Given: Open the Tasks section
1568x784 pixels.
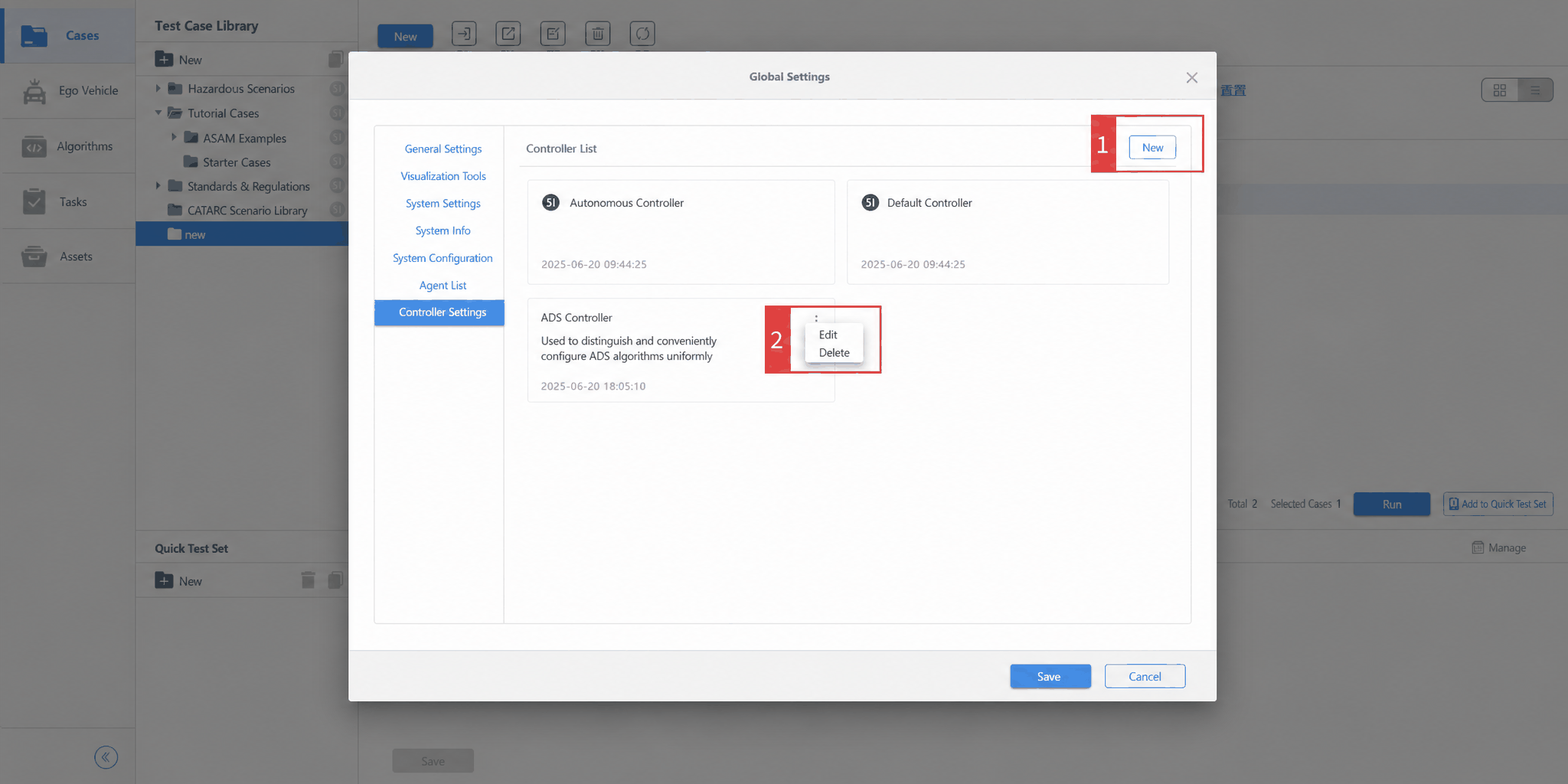Looking at the screenshot, I should click(67, 201).
